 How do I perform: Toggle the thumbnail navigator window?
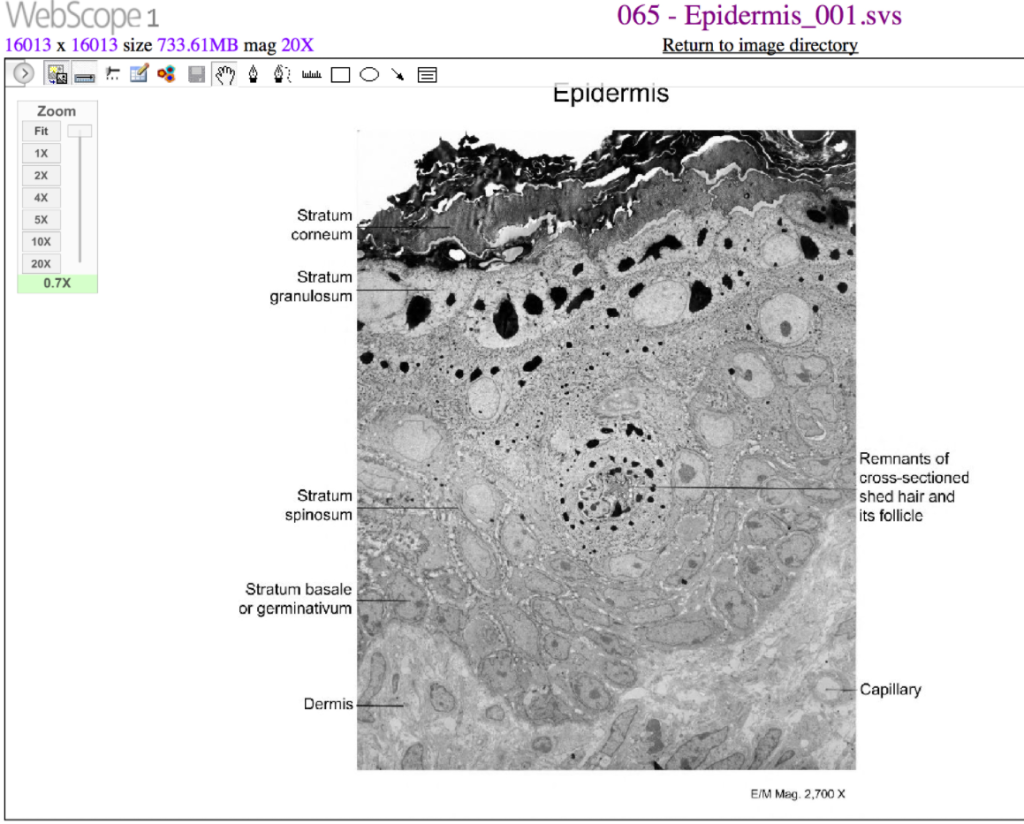pyautogui.click(x=56, y=74)
